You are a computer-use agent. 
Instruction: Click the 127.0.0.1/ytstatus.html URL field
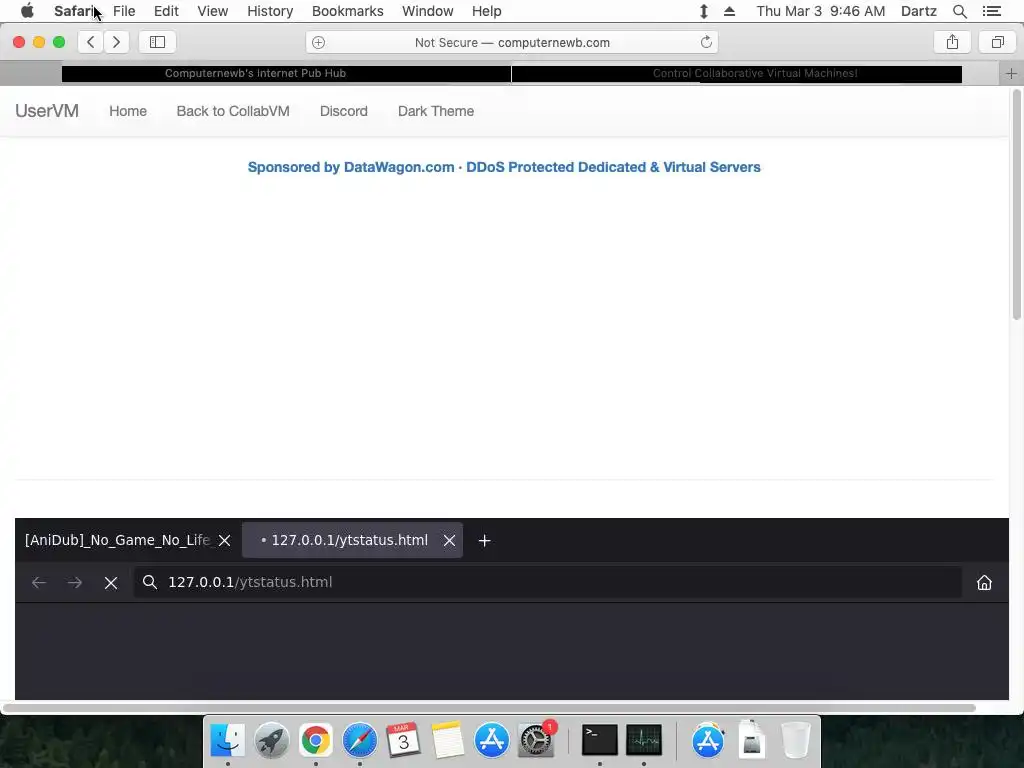pos(547,582)
